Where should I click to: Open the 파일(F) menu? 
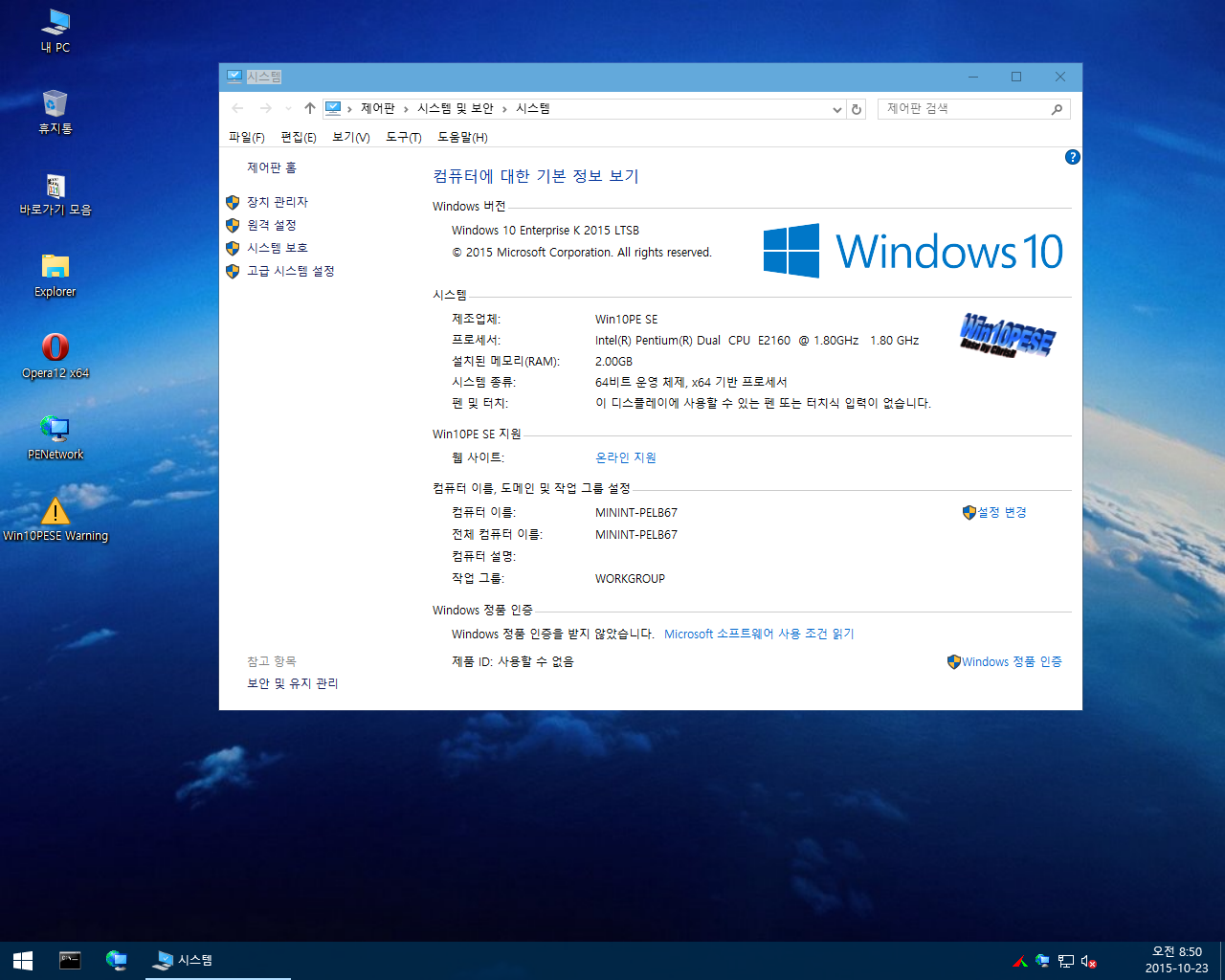[x=247, y=137]
